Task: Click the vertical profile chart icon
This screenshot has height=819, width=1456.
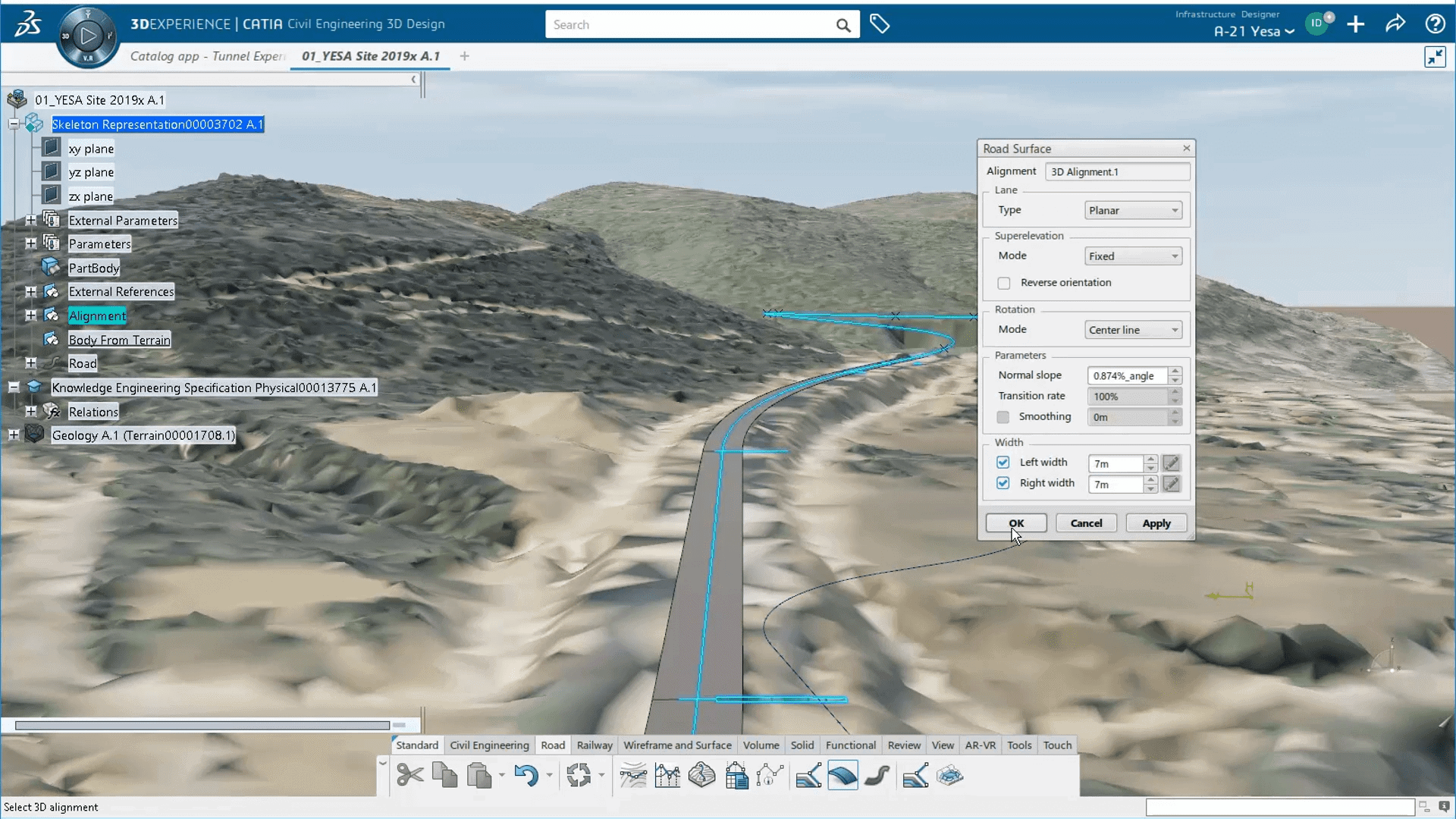Action: pos(667,776)
